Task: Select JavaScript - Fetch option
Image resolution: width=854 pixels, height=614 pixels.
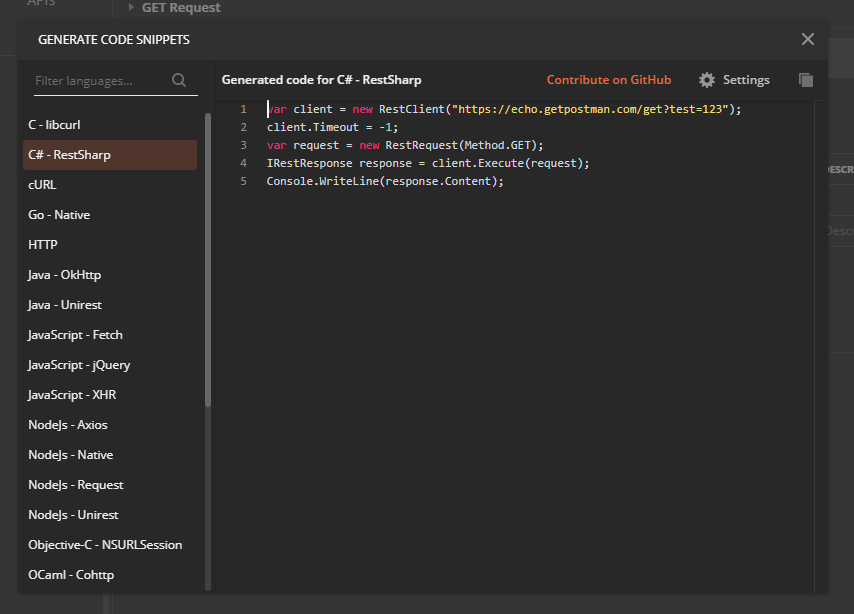Action: (110, 335)
